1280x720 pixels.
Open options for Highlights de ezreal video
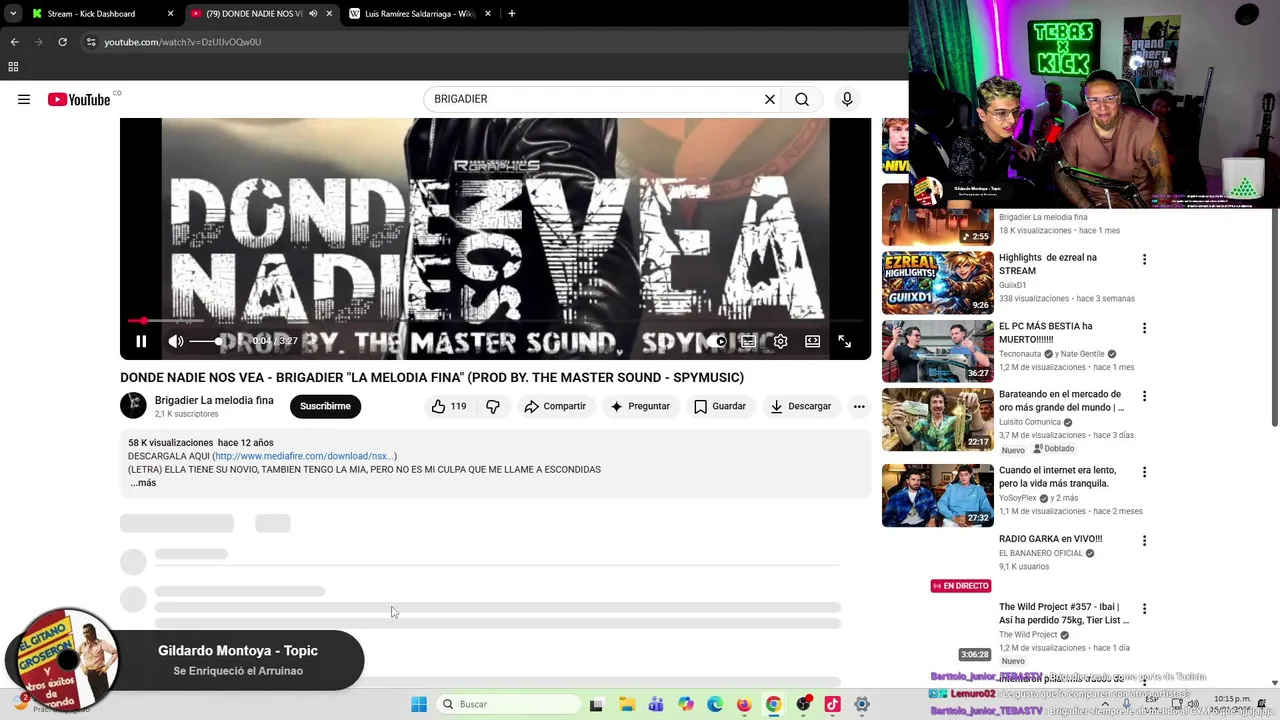[x=1144, y=259]
